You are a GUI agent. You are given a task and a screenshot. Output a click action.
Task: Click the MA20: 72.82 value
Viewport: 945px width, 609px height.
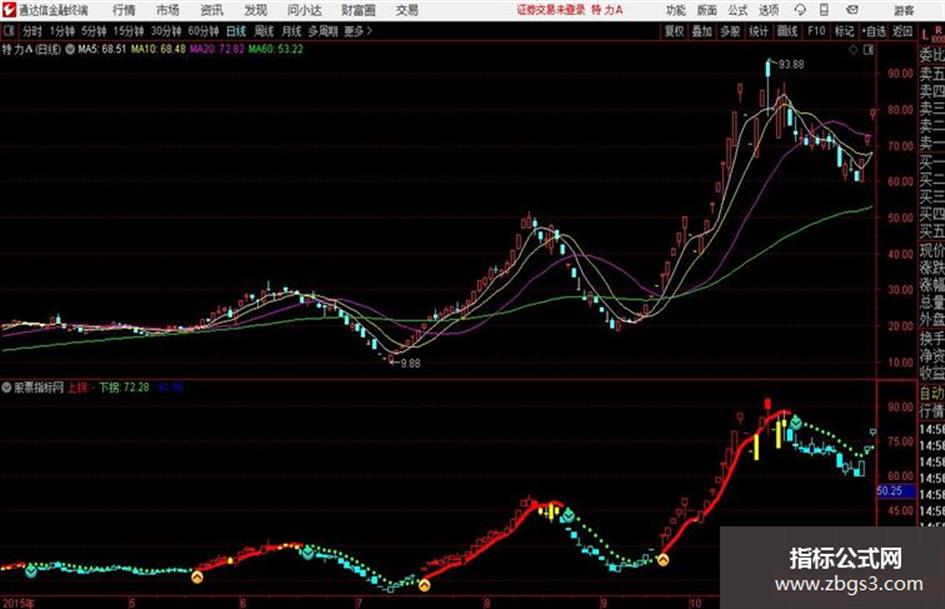tap(217, 49)
